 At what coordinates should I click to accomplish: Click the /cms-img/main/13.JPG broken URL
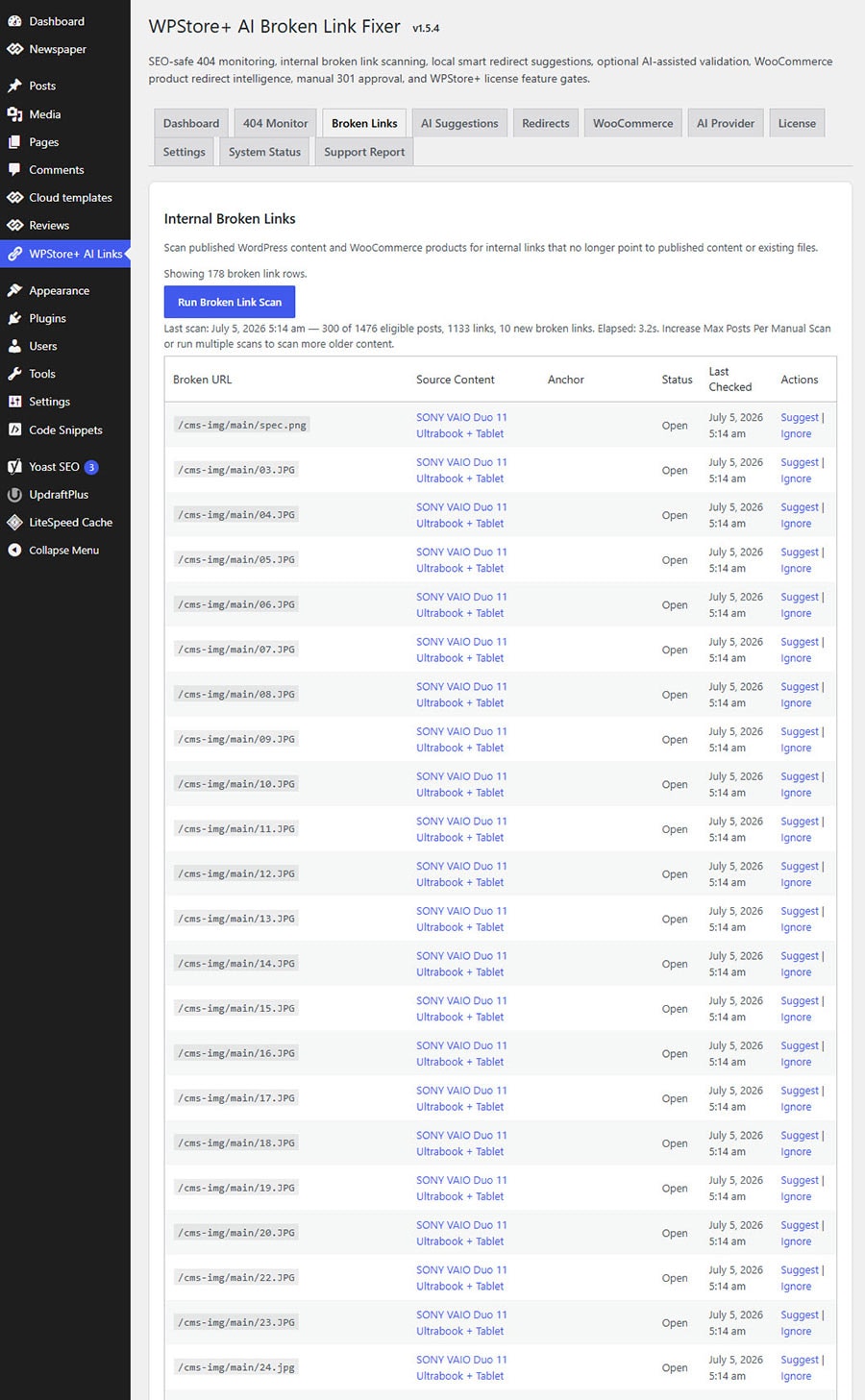tap(236, 919)
